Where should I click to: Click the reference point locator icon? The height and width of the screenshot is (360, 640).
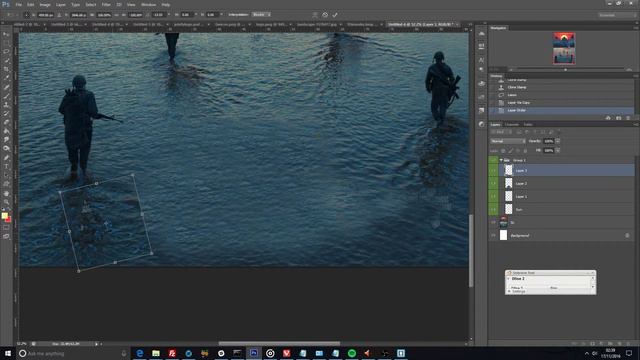coord(27,15)
